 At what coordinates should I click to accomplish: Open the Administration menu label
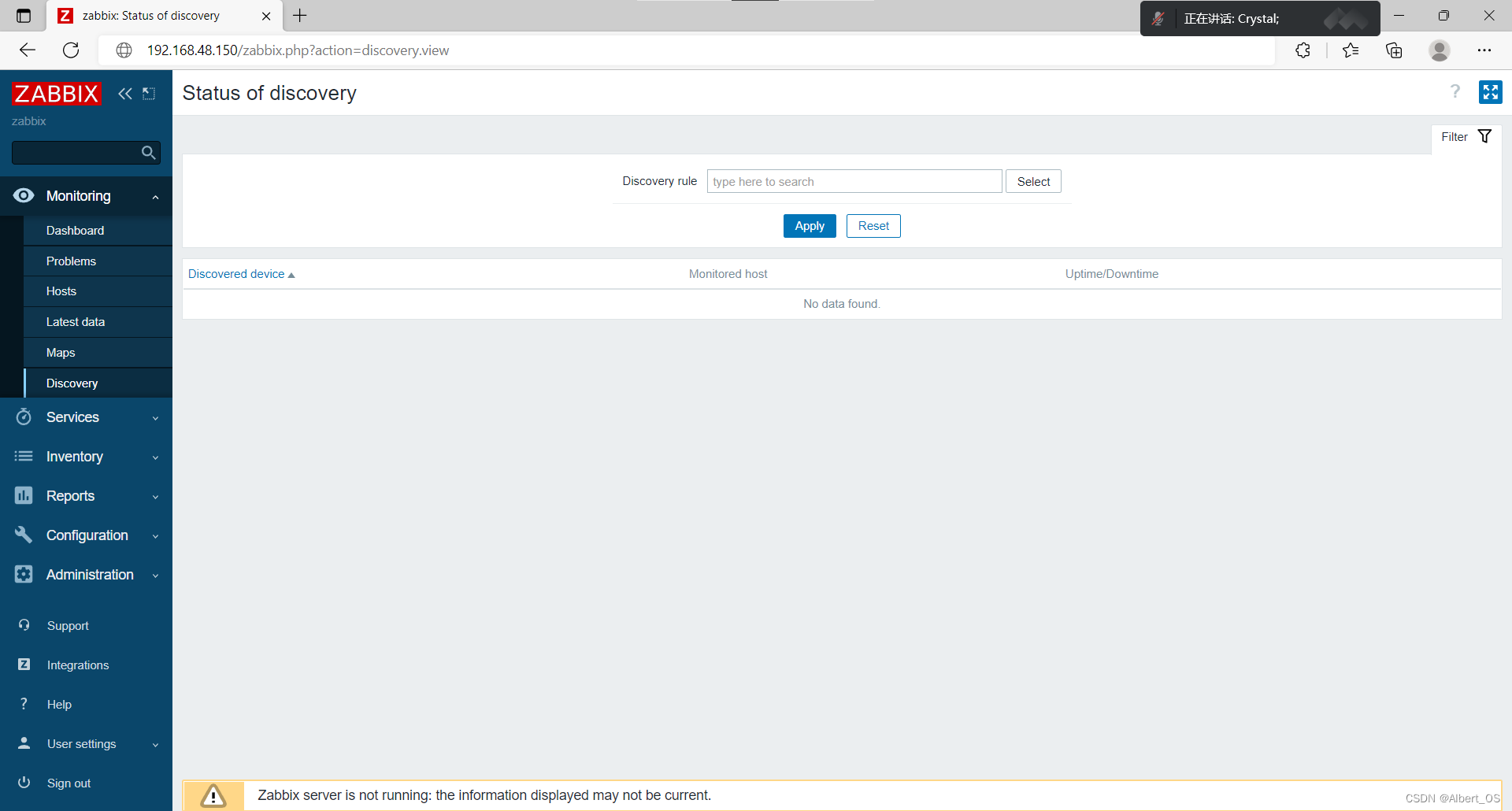pyautogui.click(x=90, y=575)
